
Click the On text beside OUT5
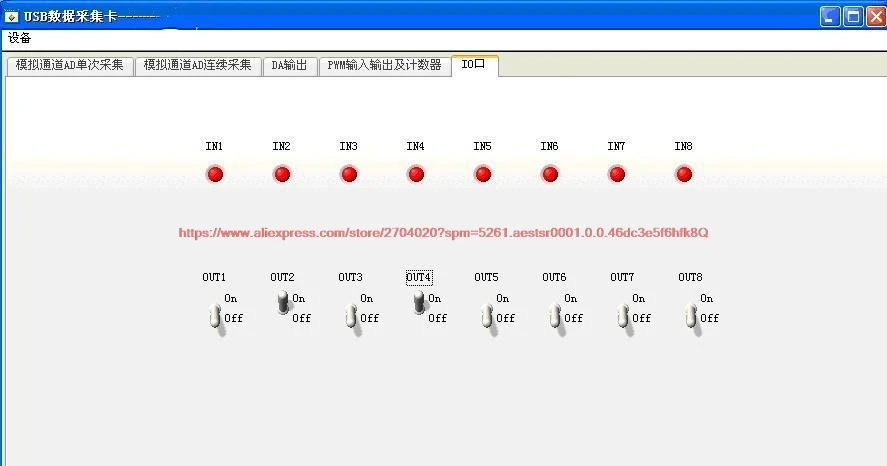click(x=502, y=298)
